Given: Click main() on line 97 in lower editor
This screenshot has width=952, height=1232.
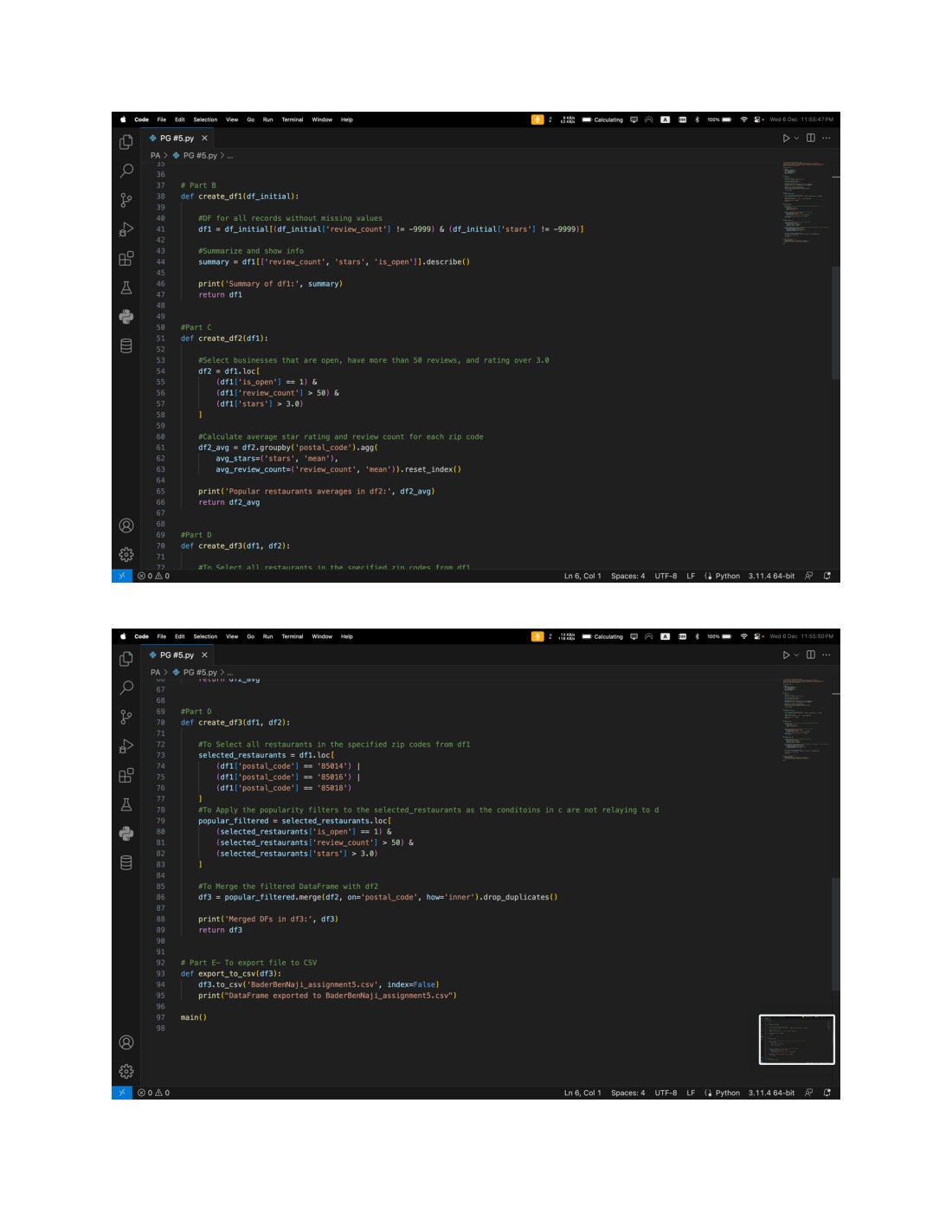Looking at the screenshot, I should [194, 1017].
